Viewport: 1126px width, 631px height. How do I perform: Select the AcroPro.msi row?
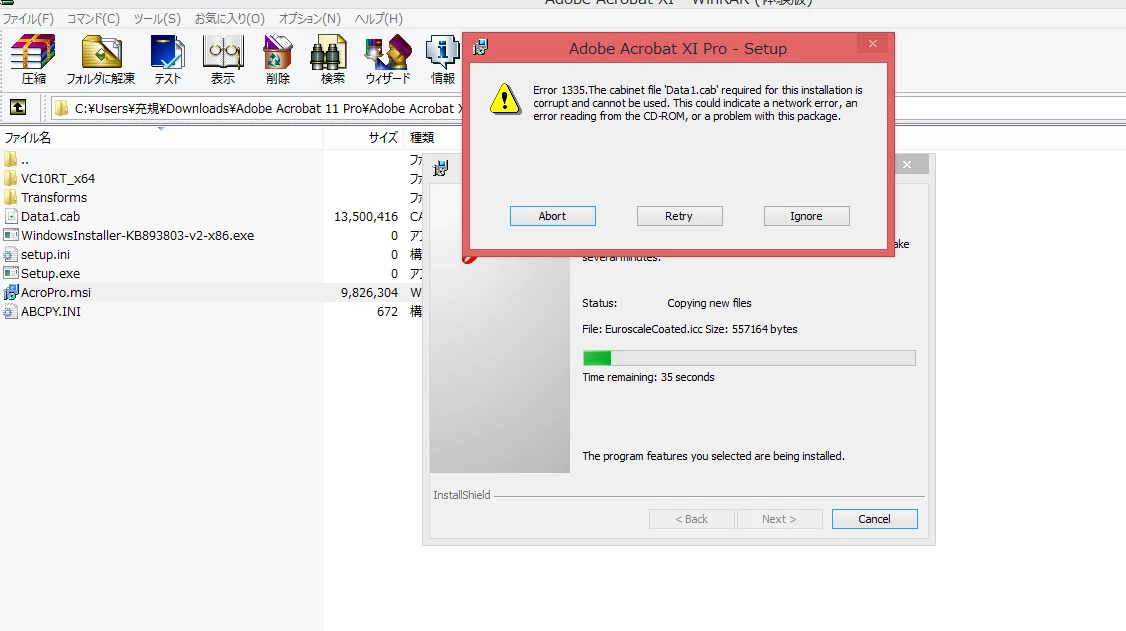click(211, 292)
